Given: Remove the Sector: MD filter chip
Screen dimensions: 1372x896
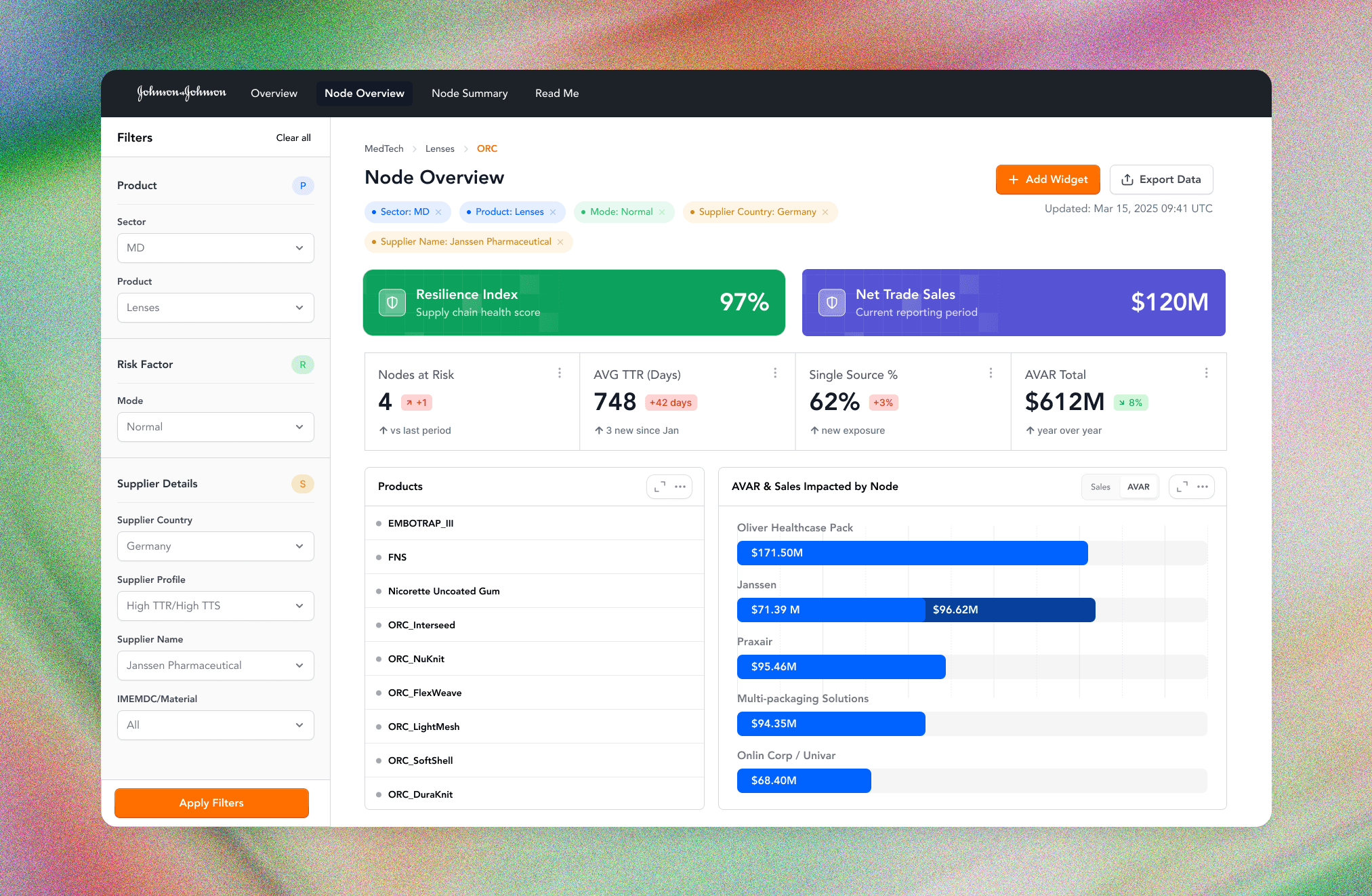Looking at the screenshot, I should point(438,212).
